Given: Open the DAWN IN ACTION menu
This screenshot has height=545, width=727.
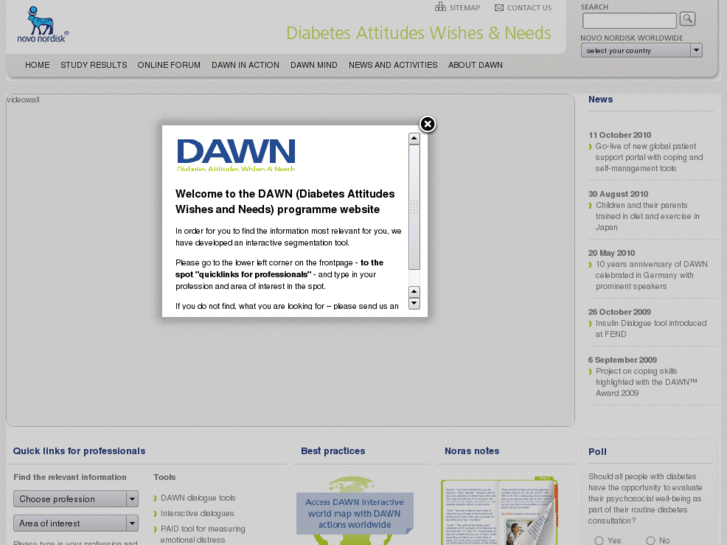Looking at the screenshot, I should click(x=245, y=65).
